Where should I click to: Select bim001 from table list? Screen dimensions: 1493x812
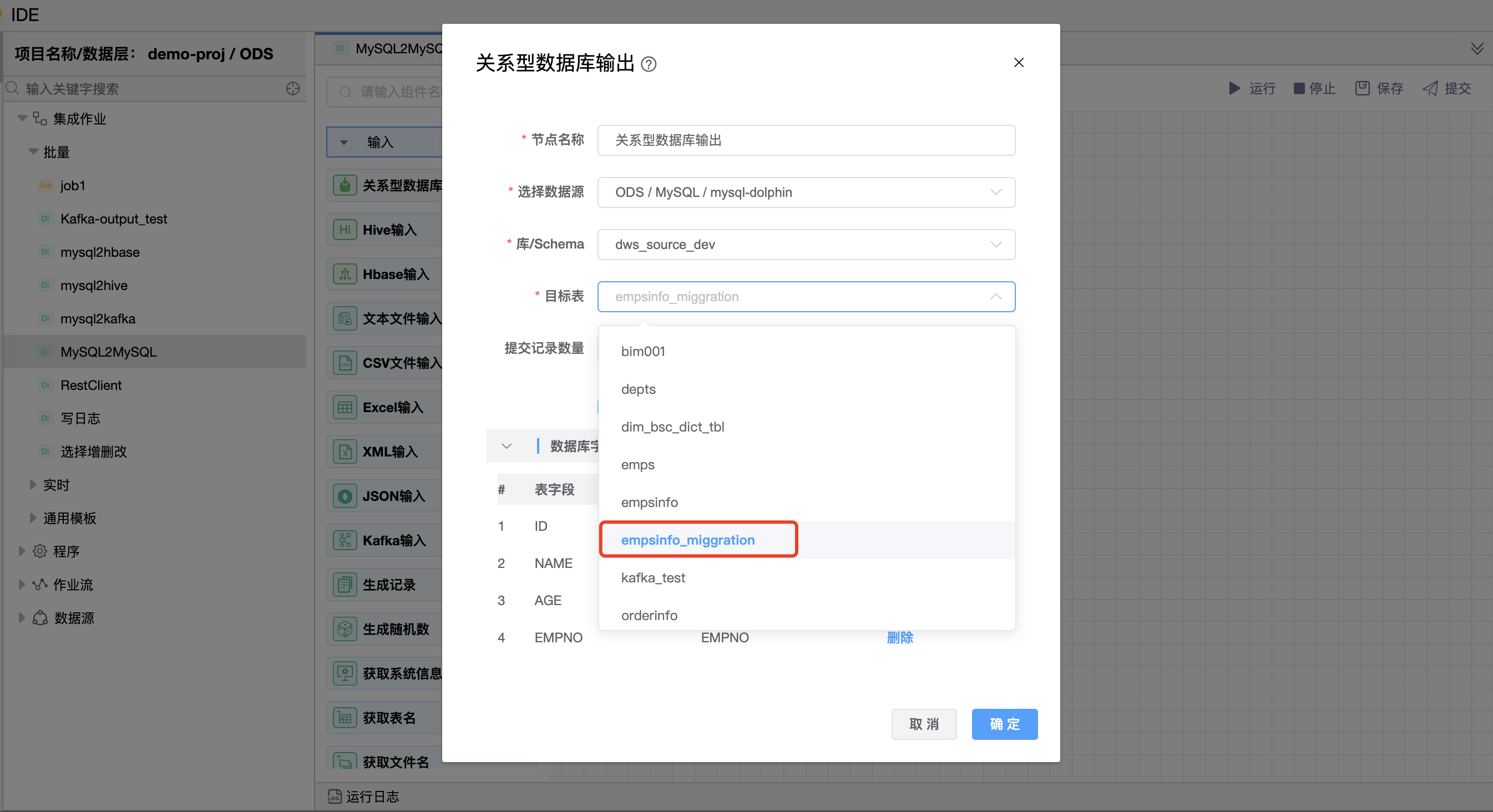(806, 351)
